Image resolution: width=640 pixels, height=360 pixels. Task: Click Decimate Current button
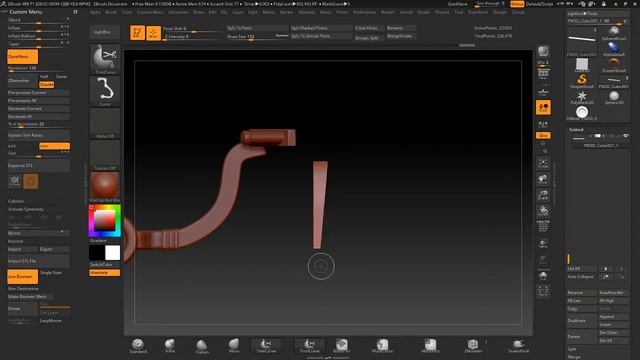[38, 109]
